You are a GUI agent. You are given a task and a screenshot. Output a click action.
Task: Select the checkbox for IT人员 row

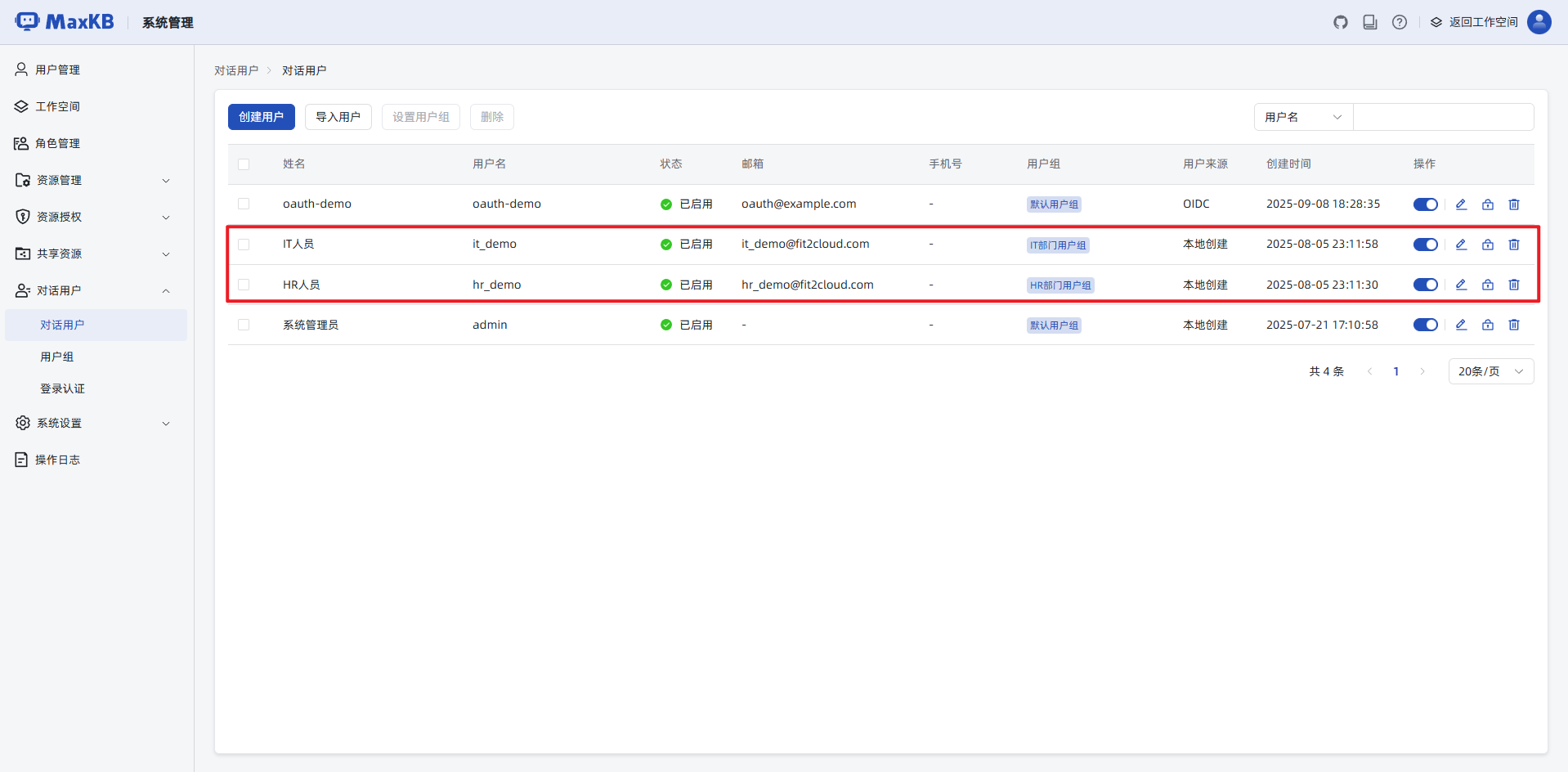[x=244, y=245]
